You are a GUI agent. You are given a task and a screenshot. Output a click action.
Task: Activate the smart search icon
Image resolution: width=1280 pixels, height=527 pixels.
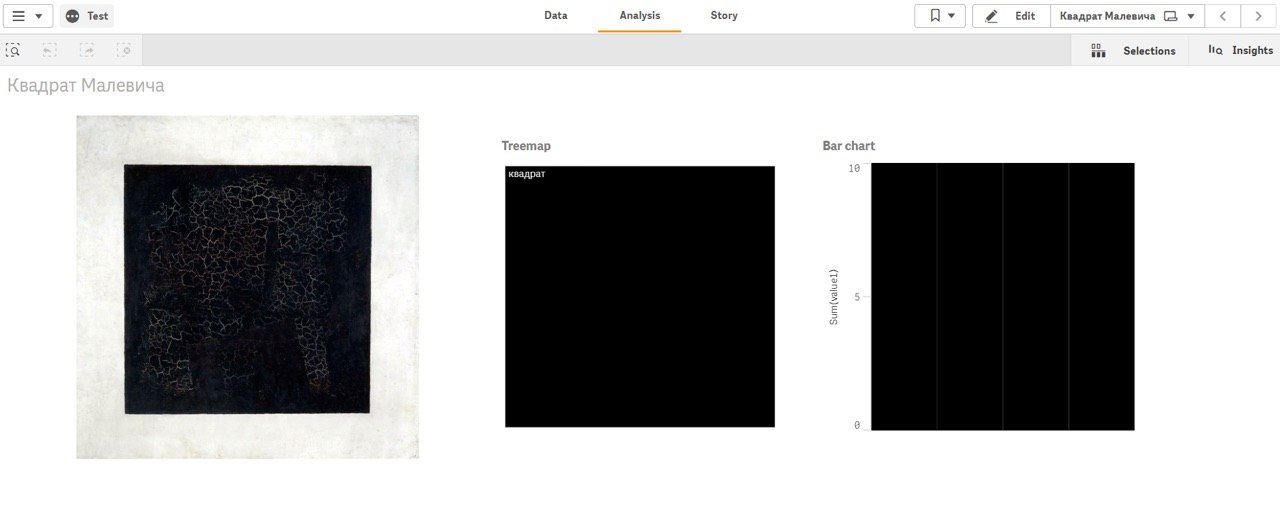click(13, 50)
